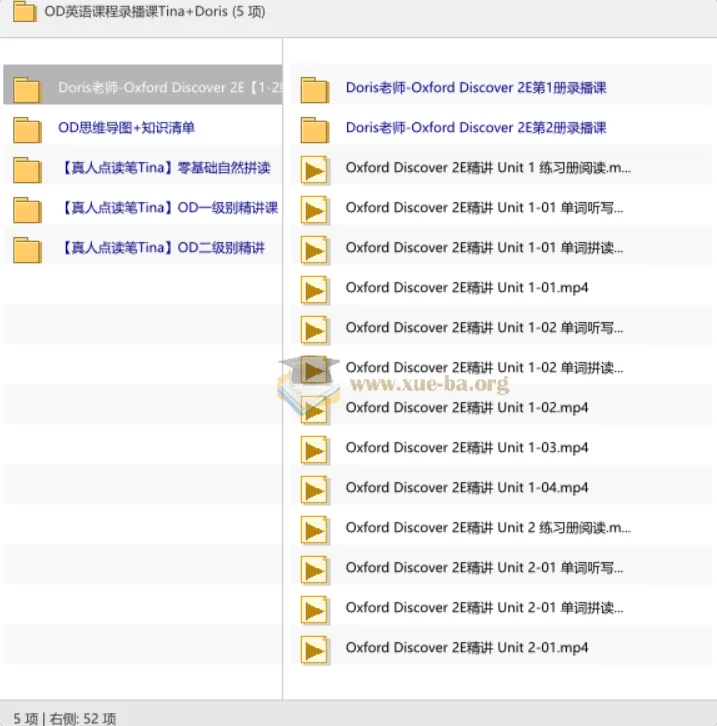Image resolution: width=717 pixels, height=726 pixels.
Task: Select file name Unit 1-01 单词听写...
Action: click(x=485, y=207)
